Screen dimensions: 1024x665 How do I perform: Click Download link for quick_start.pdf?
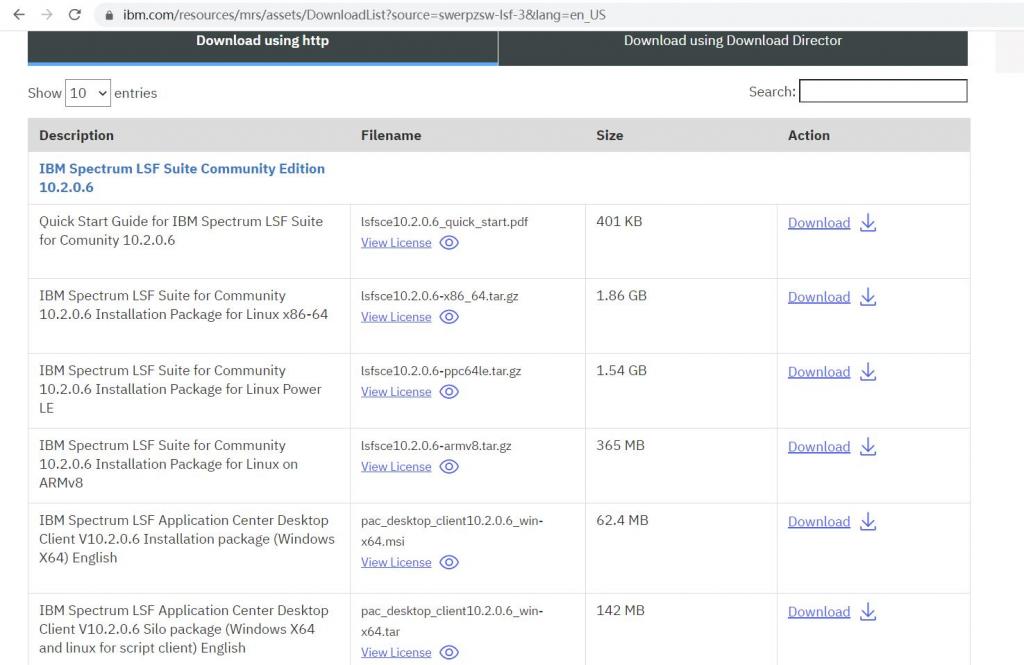point(819,223)
